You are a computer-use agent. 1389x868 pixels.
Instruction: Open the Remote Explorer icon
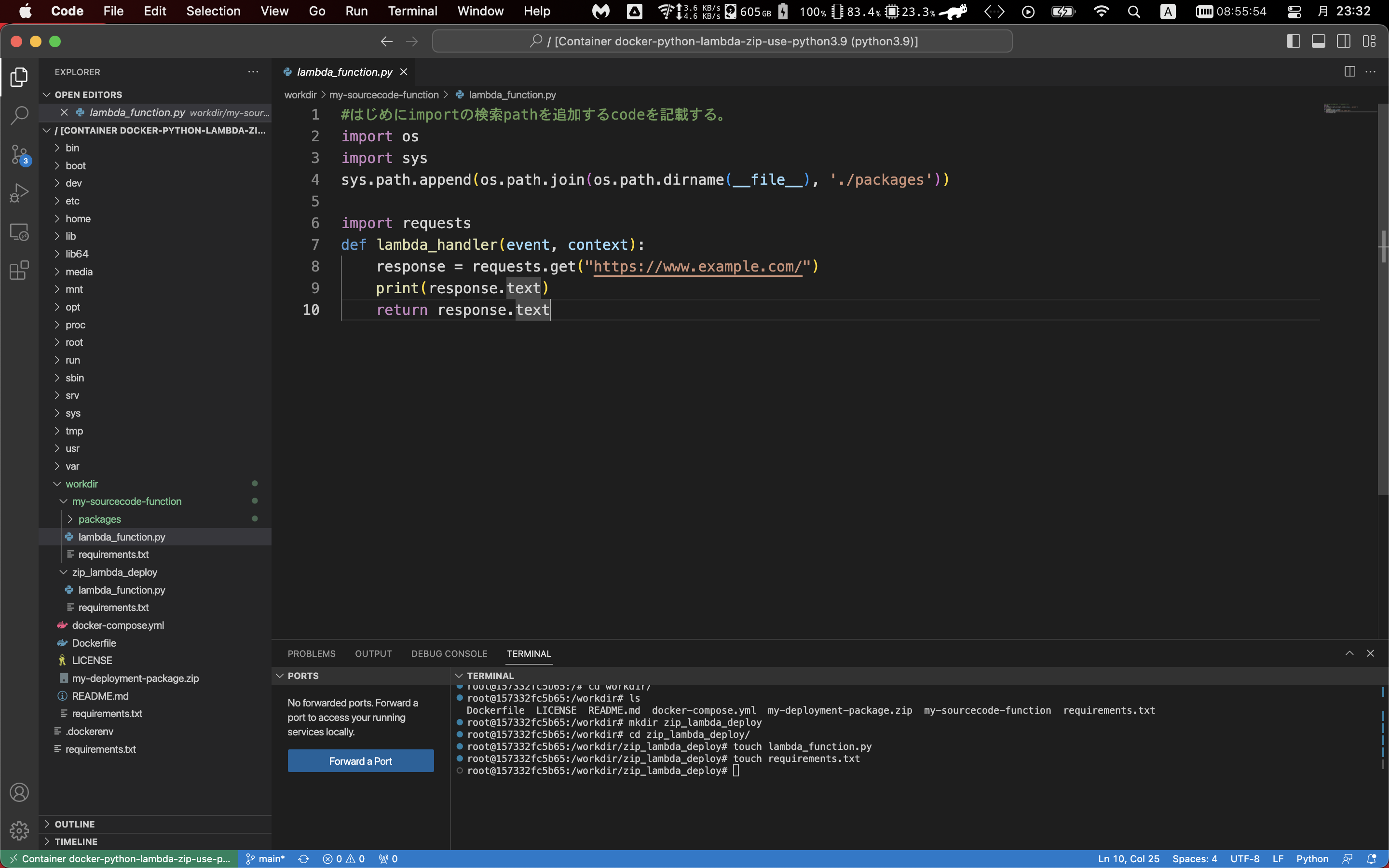(19, 232)
